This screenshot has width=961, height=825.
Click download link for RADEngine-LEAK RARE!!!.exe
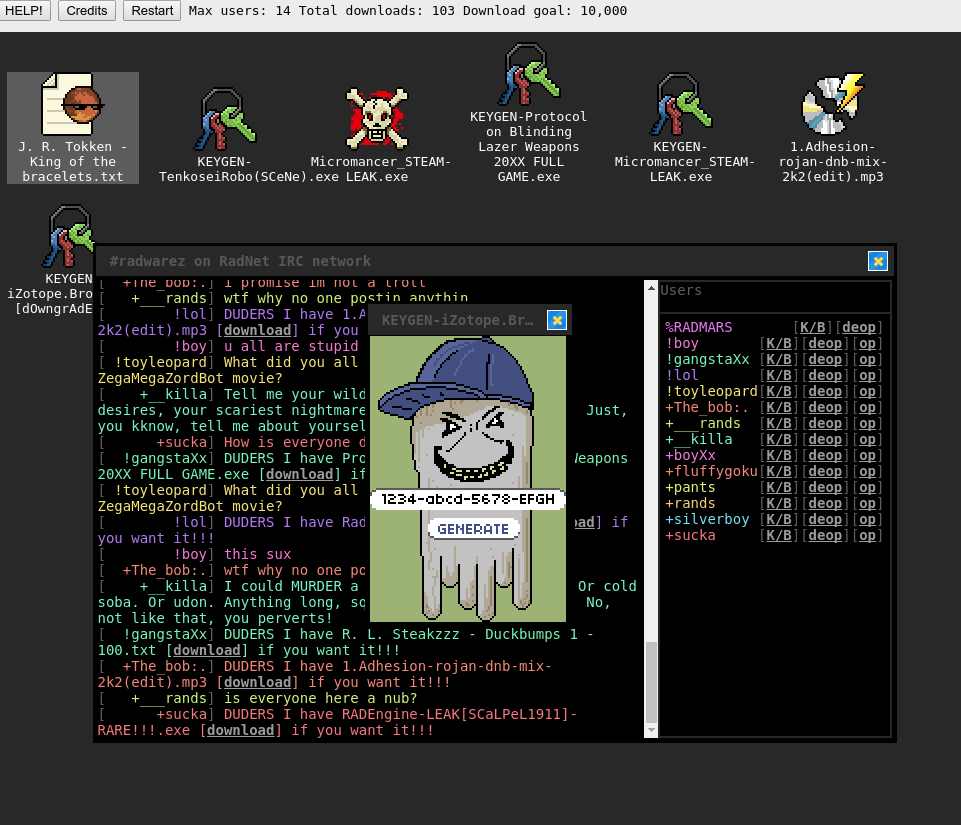[240, 730]
